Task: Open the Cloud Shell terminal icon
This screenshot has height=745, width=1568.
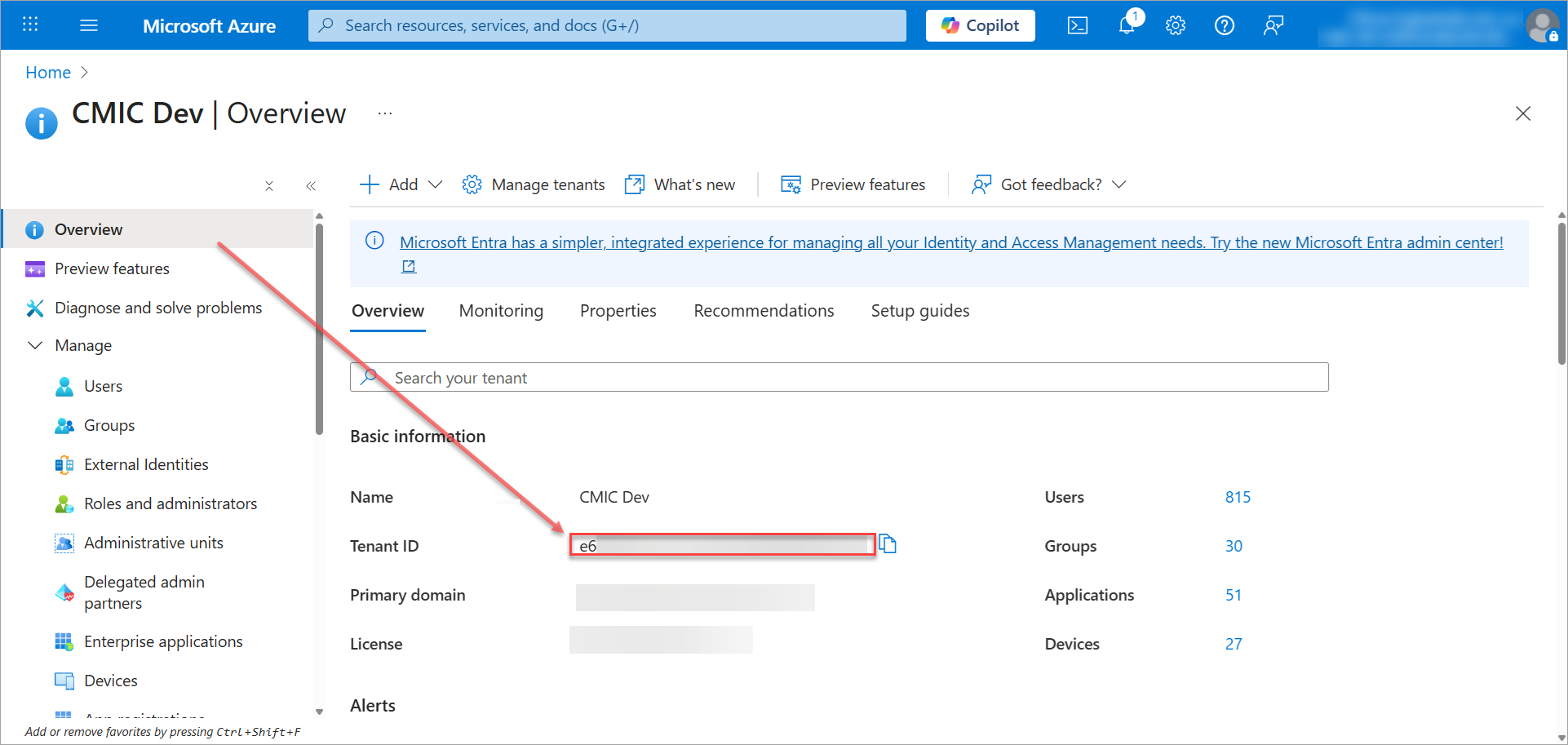Action: click(1077, 25)
